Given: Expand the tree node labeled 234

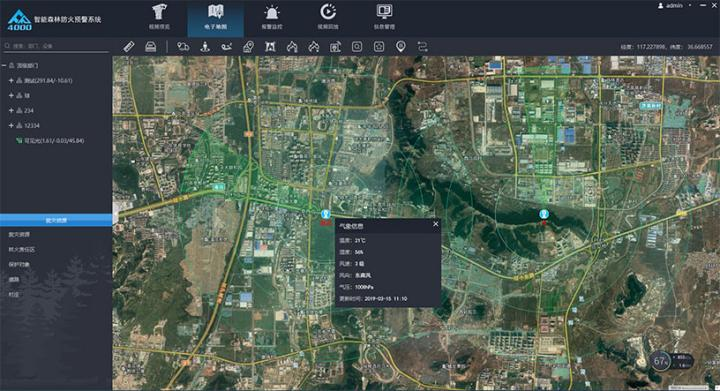Looking at the screenshot, I should 11,111.
